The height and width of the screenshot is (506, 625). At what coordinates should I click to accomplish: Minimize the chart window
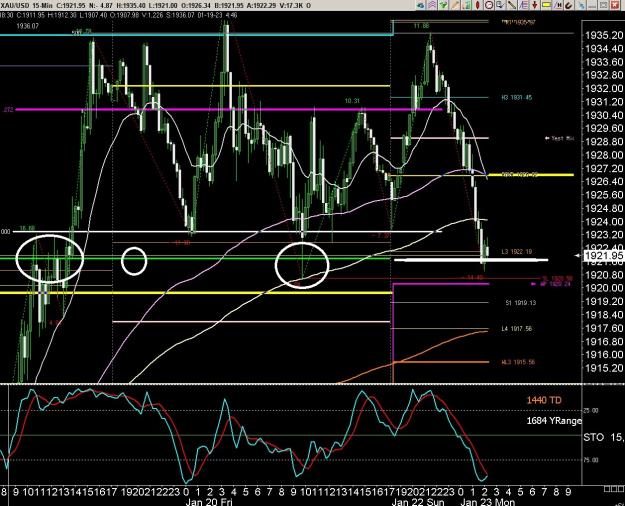pos(593,5)
